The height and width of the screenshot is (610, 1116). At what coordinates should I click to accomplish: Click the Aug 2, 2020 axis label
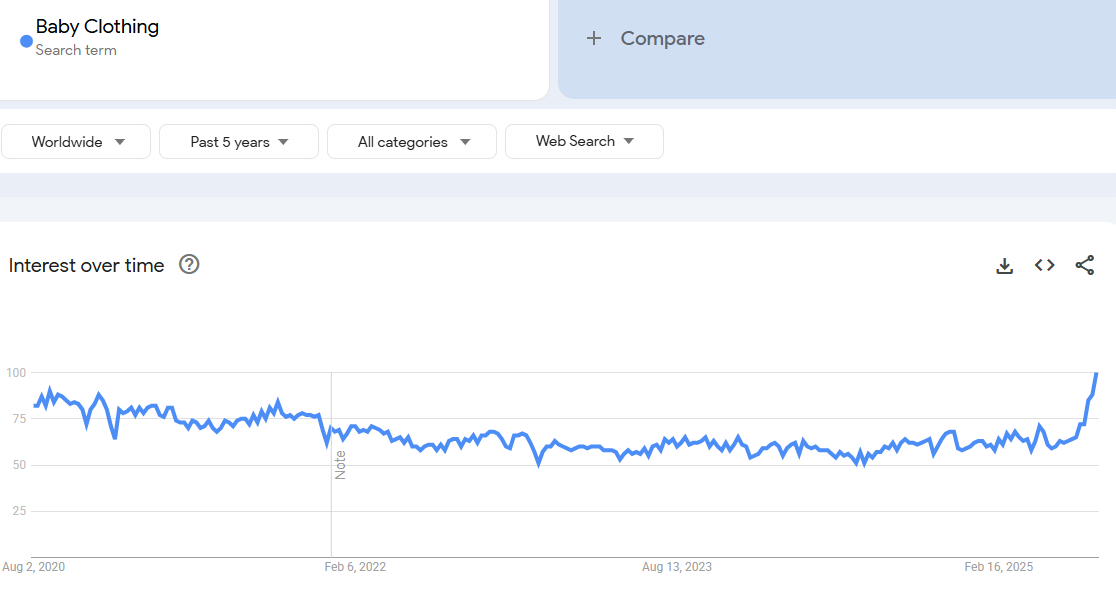point(33,567)
